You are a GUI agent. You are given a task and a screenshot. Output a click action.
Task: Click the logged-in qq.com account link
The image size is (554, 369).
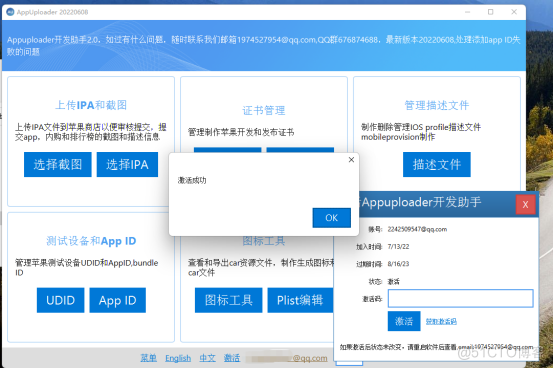click(x=287, y=358)
